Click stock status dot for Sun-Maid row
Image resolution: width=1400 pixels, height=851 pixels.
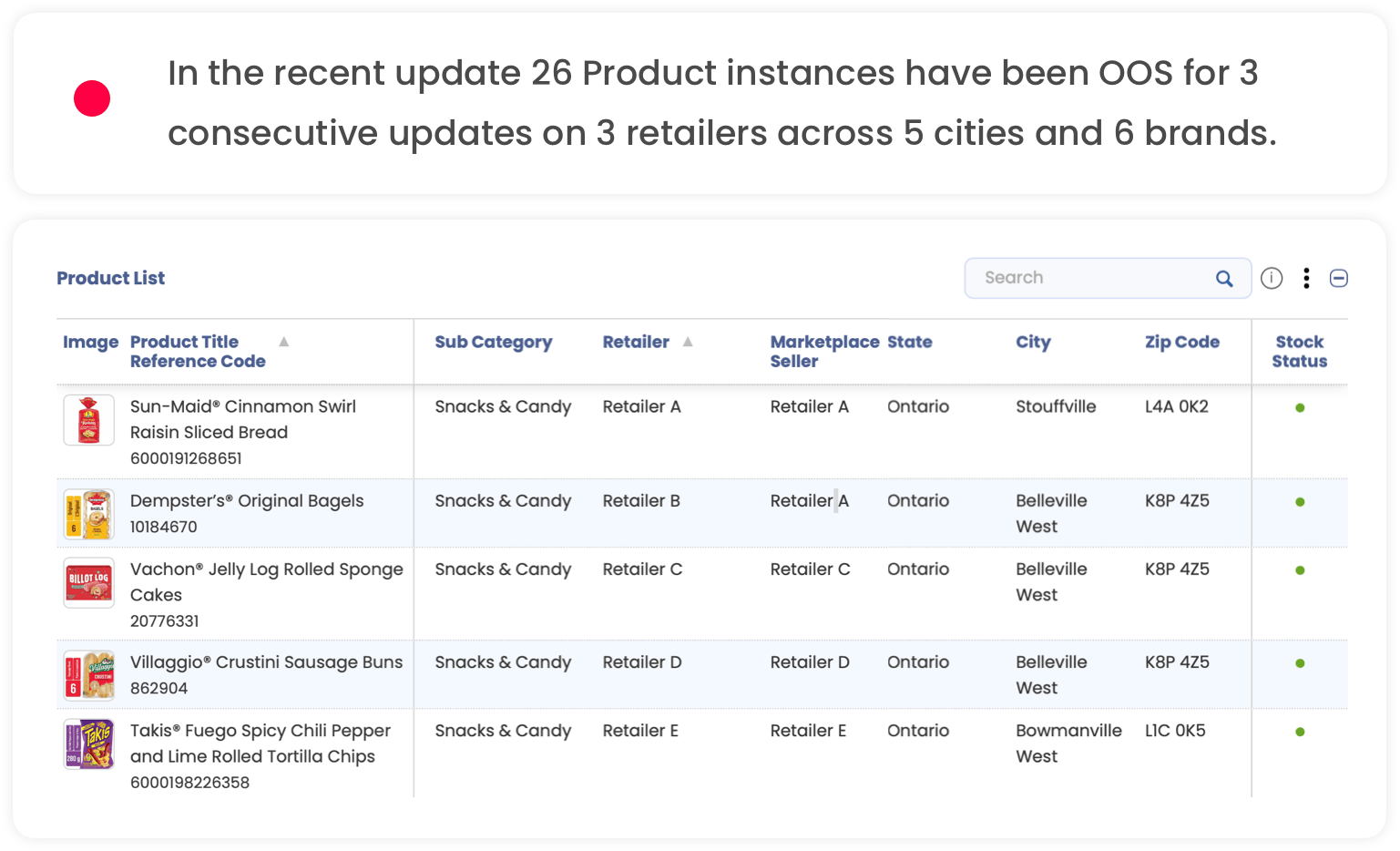pos(1300,408)
